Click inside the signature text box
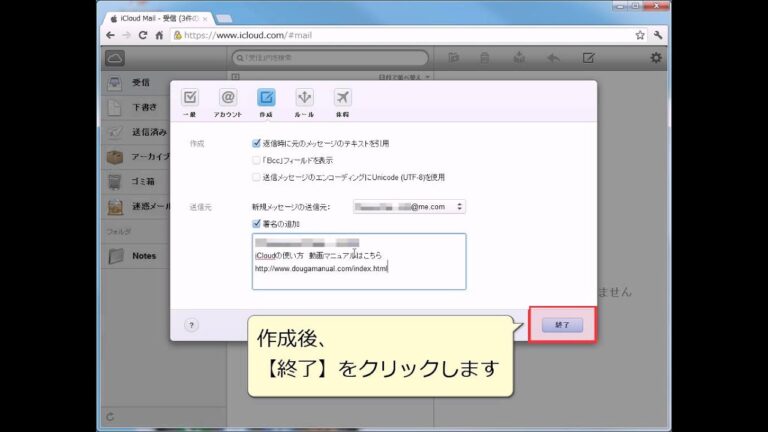Image resolution: width=768 pixels, height=432 pixels. (x=359, y=262)
